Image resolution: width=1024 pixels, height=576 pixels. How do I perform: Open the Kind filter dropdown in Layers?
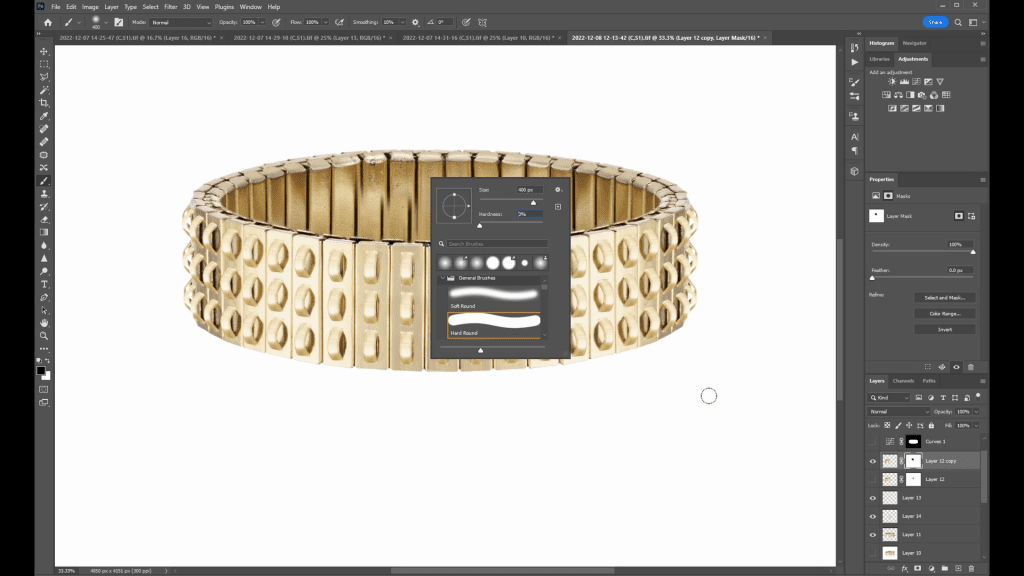pyautogui.click(x=889, y=398)
